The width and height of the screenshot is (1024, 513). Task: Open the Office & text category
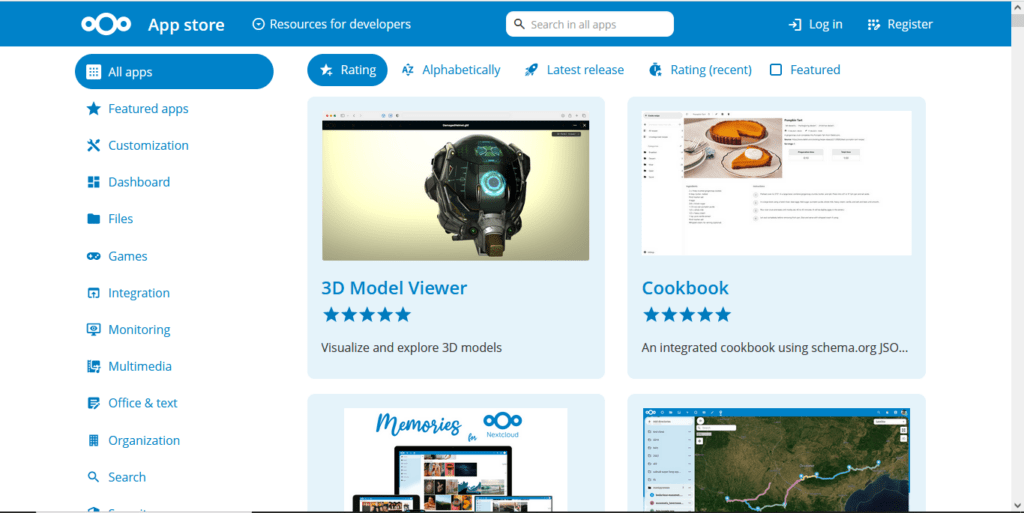tap(142, 403)
